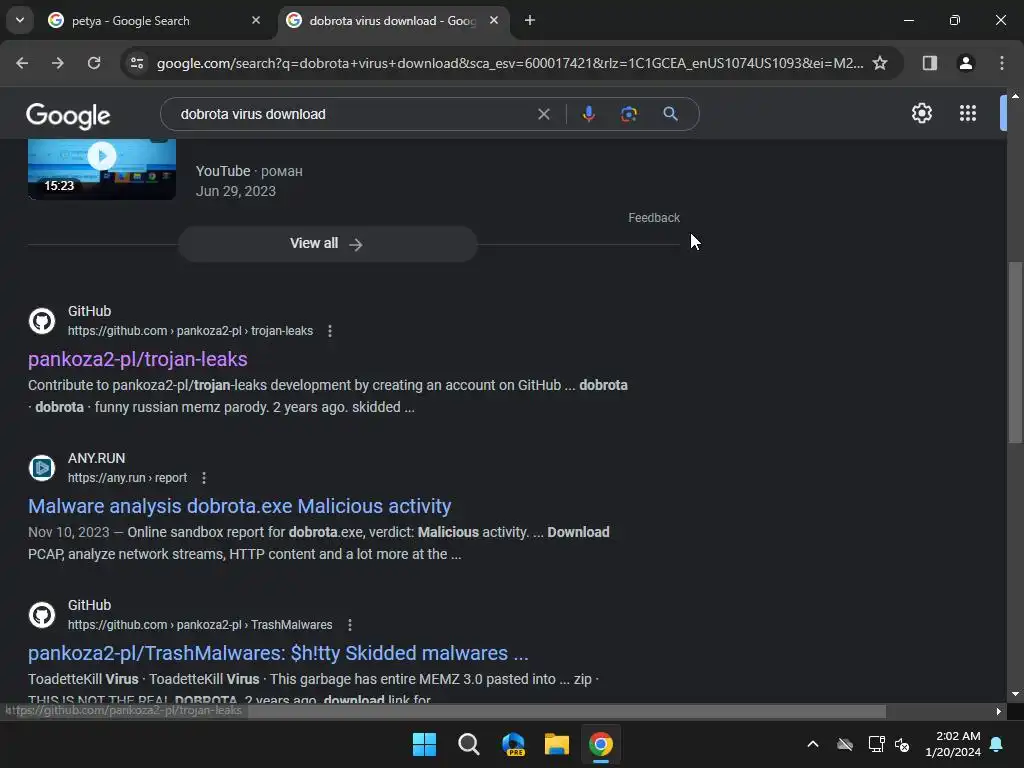This screenshot has height=768, width=1024.
Task: Open pankoza2-pl/TrashMalwares result link
Action: tap(278, 653)
